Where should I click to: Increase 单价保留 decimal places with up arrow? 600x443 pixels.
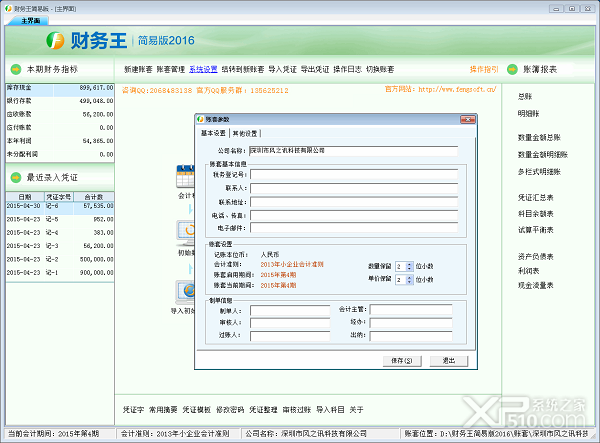[409, 278]
